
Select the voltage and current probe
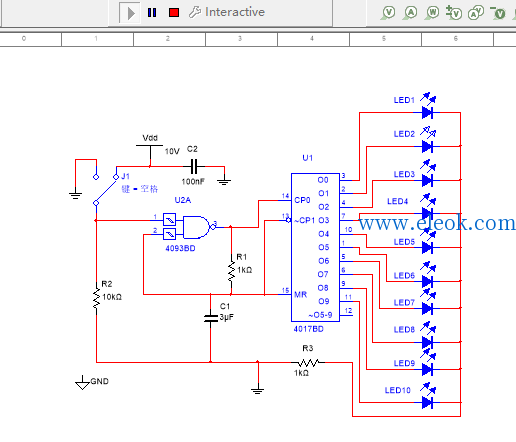coord(476,13)
